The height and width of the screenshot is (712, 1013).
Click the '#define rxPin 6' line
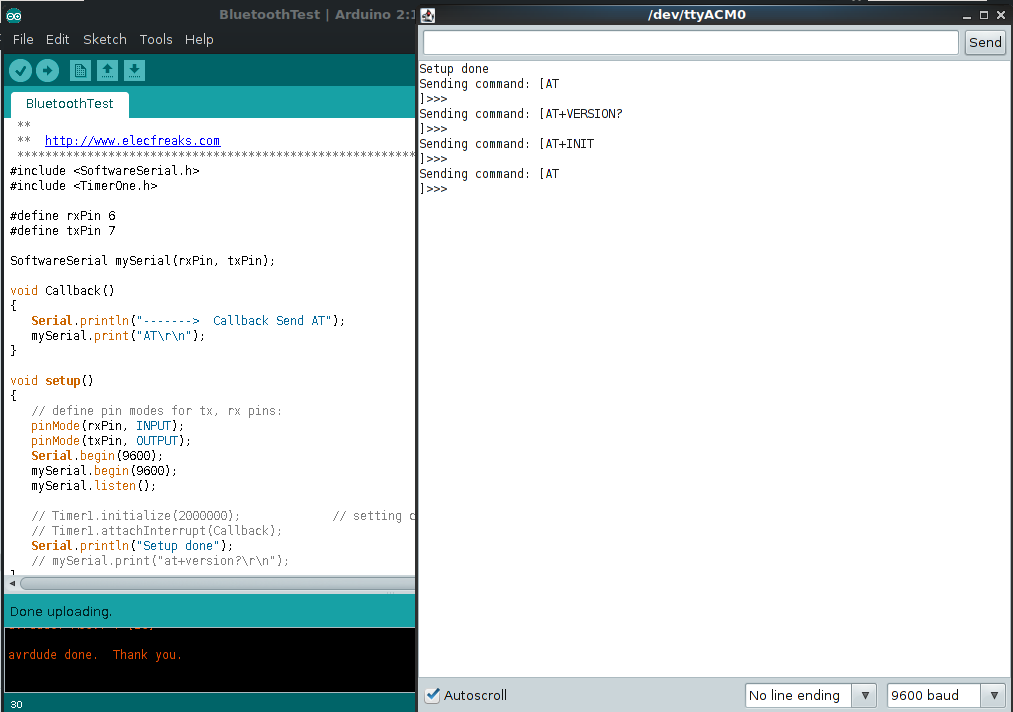click(63, 216)
